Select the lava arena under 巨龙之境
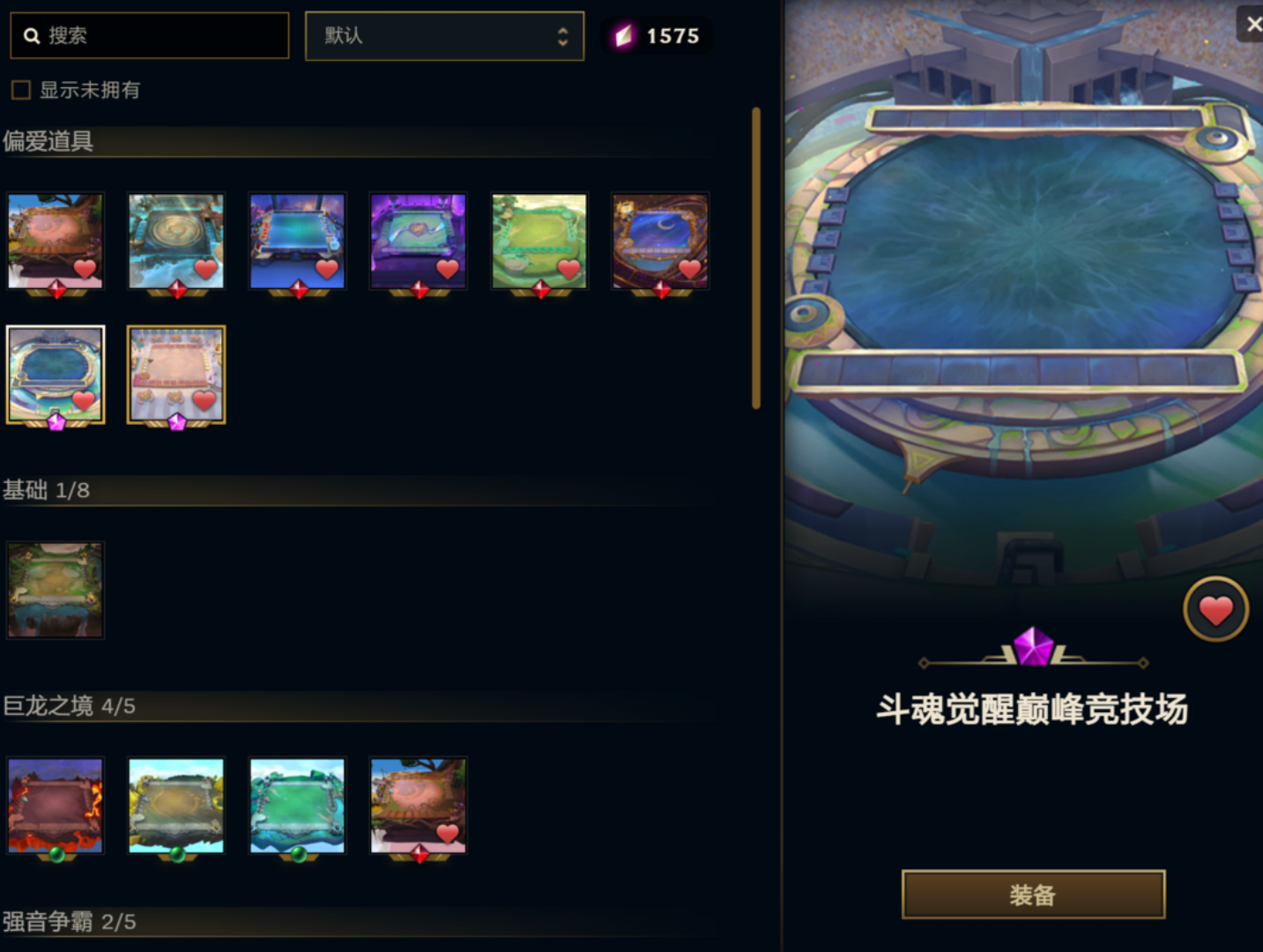This screenshot has height=952, width=1263. coord(56,806)
